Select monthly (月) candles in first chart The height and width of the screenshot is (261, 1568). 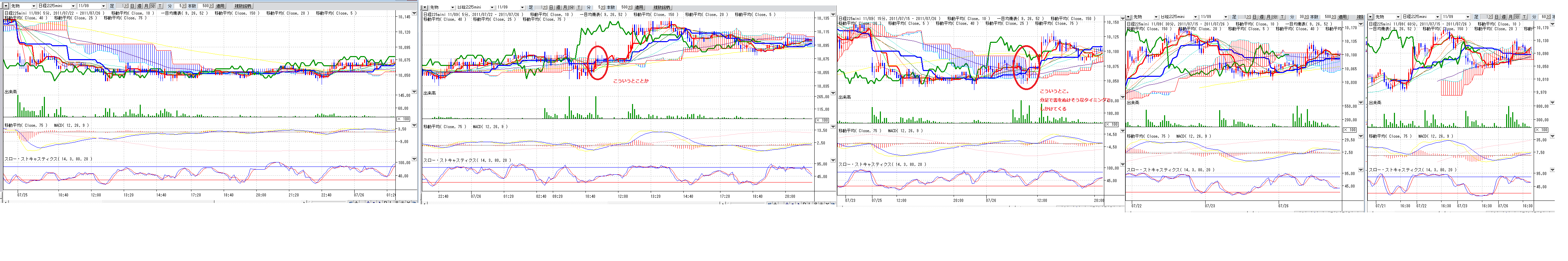coord(146,6)
